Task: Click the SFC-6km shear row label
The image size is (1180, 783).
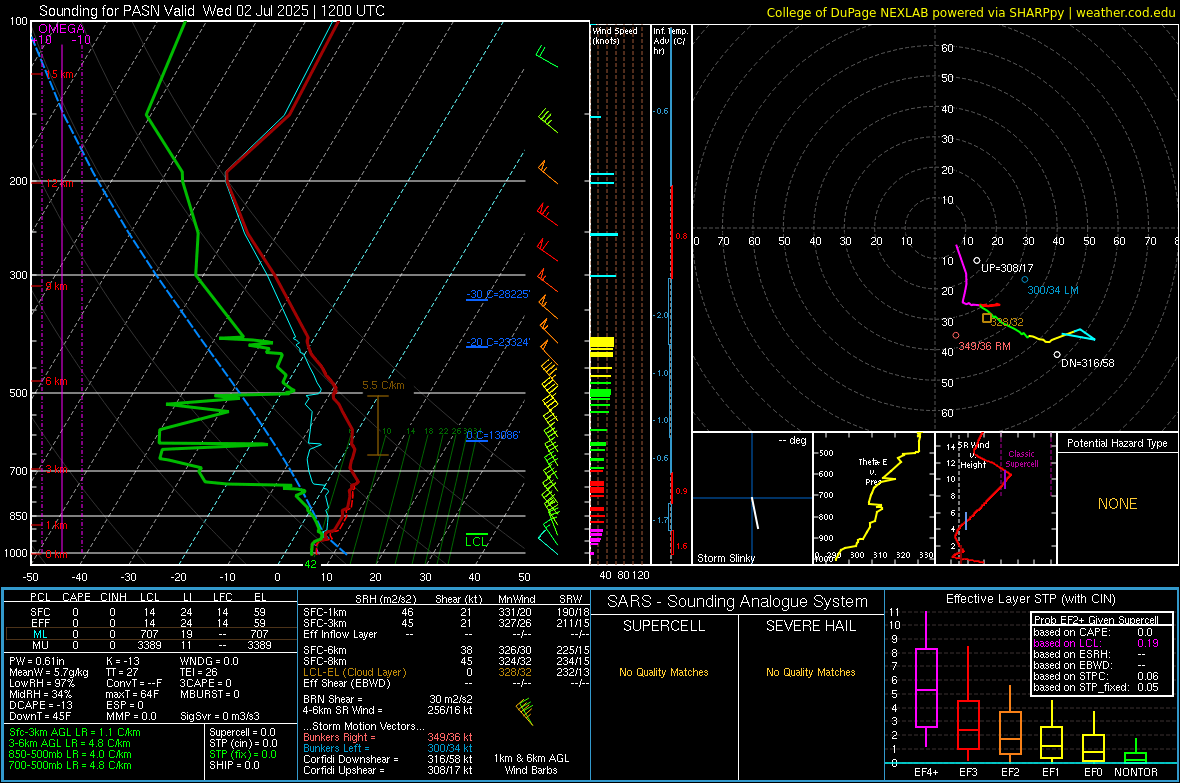Action: click(324, 650)
